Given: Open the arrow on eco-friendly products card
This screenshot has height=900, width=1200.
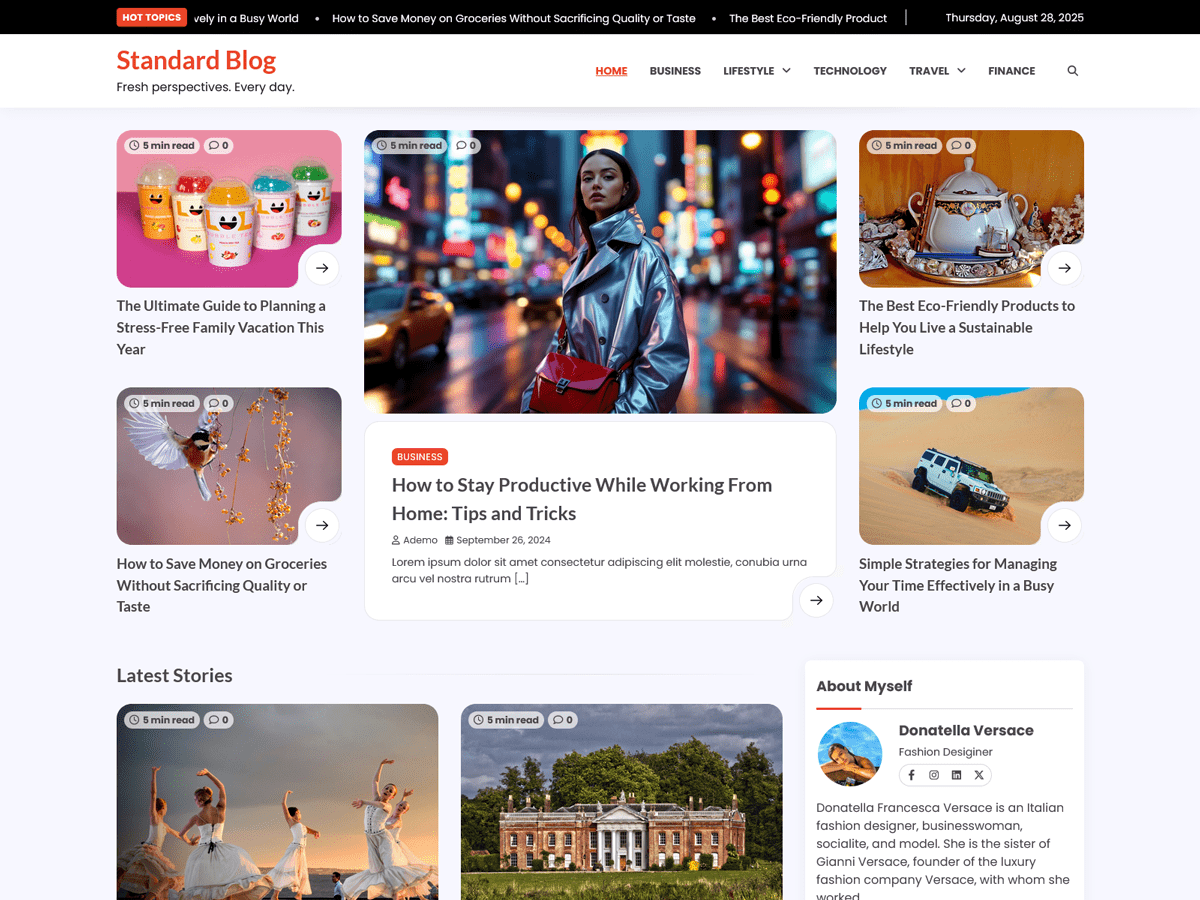Looking at the screenshot, I should [1063, 268].
